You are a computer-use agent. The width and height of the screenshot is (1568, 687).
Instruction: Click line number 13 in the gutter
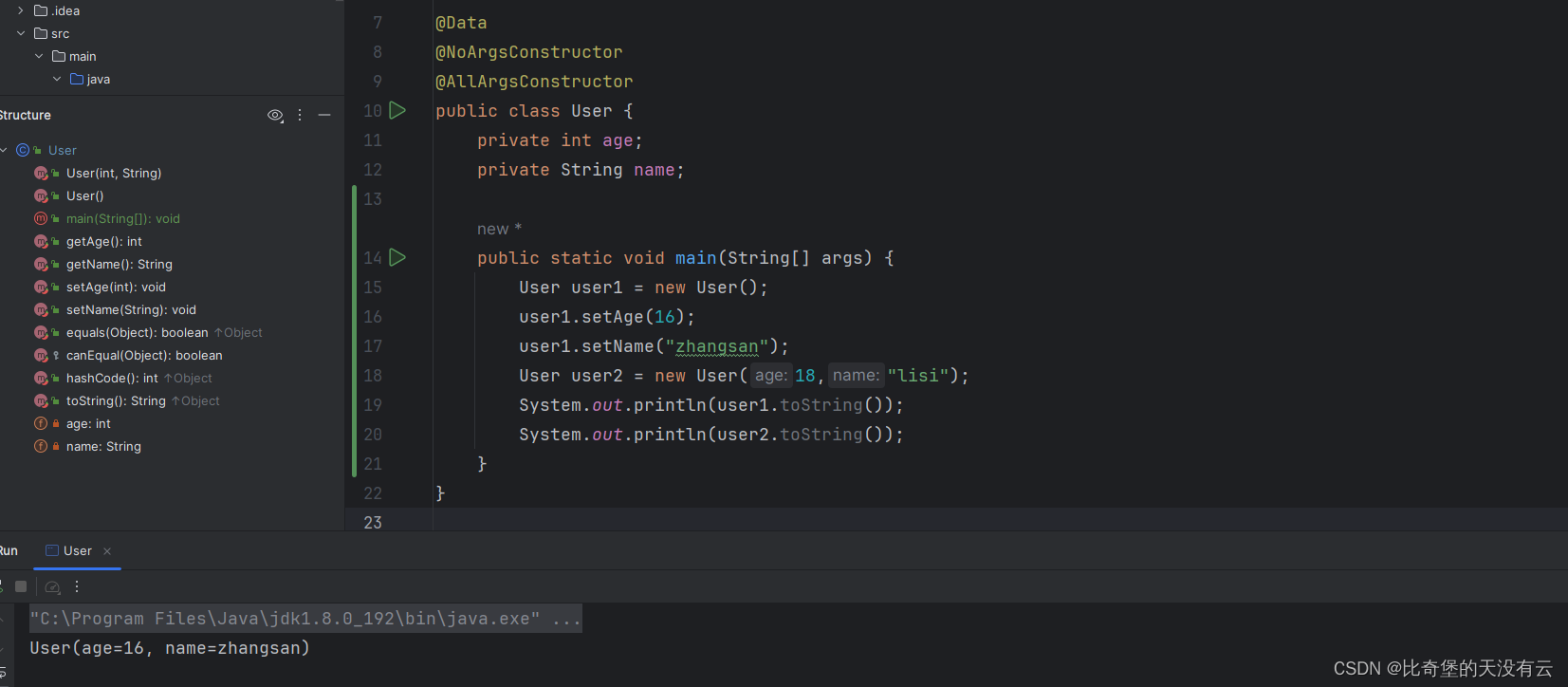373,199
